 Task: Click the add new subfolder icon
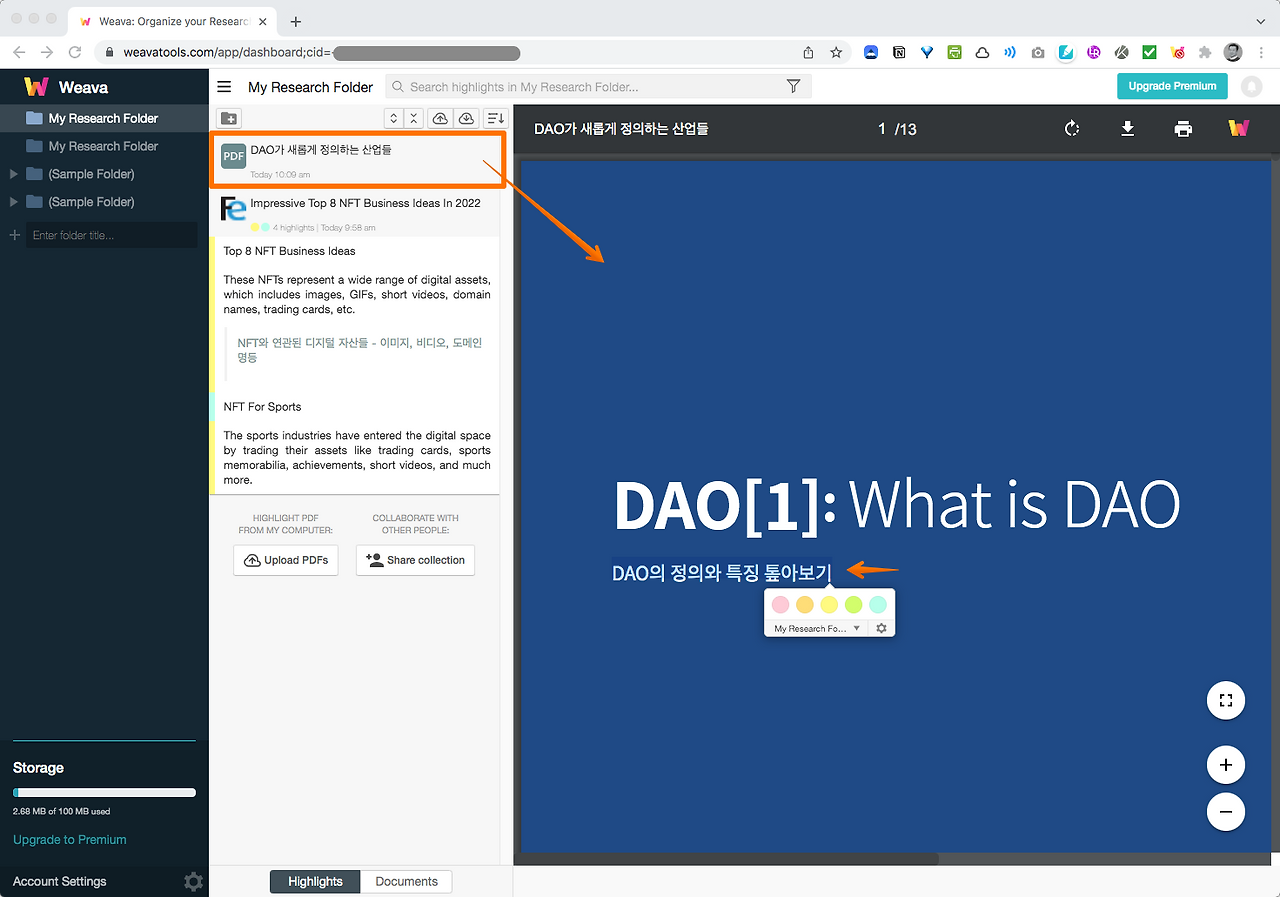[x=229, y=118]
